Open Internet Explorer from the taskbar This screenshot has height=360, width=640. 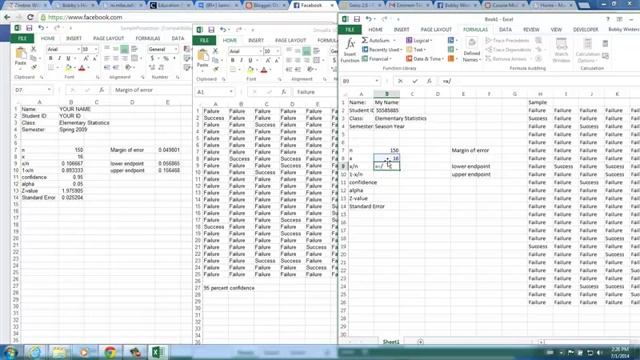(34, 352)
